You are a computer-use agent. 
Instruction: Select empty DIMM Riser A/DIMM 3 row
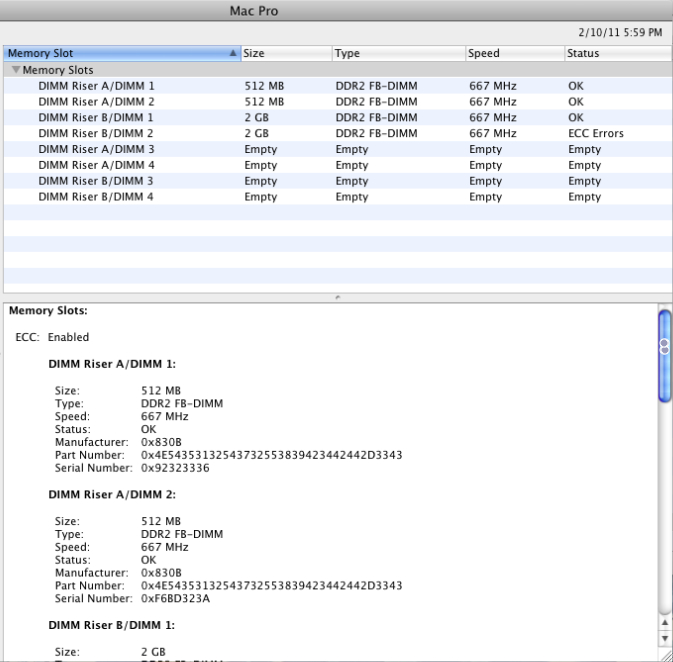(337, 149)
